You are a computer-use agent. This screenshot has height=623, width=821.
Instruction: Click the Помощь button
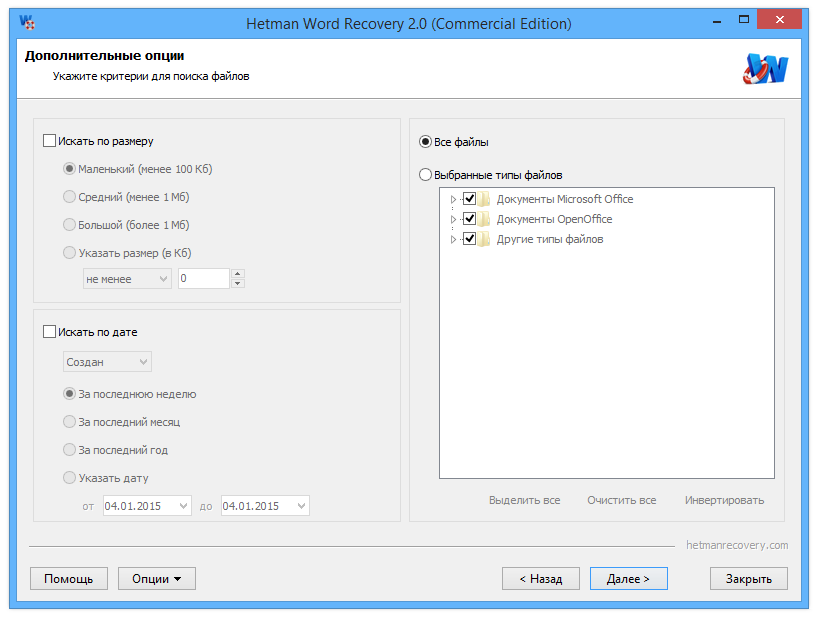[69, 578]
